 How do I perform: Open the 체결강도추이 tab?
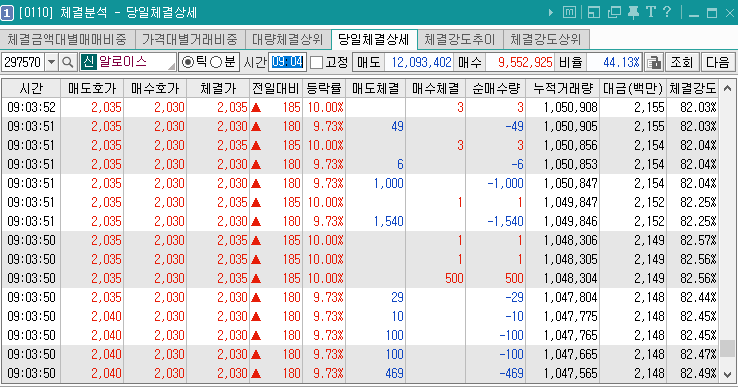(460, 39)
